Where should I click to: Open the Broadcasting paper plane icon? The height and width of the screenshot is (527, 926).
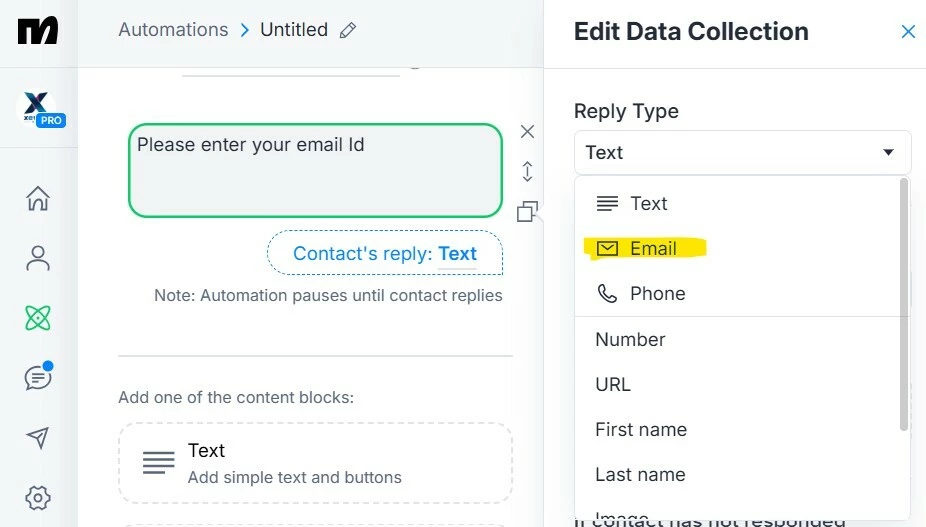(x=38, y=438)
